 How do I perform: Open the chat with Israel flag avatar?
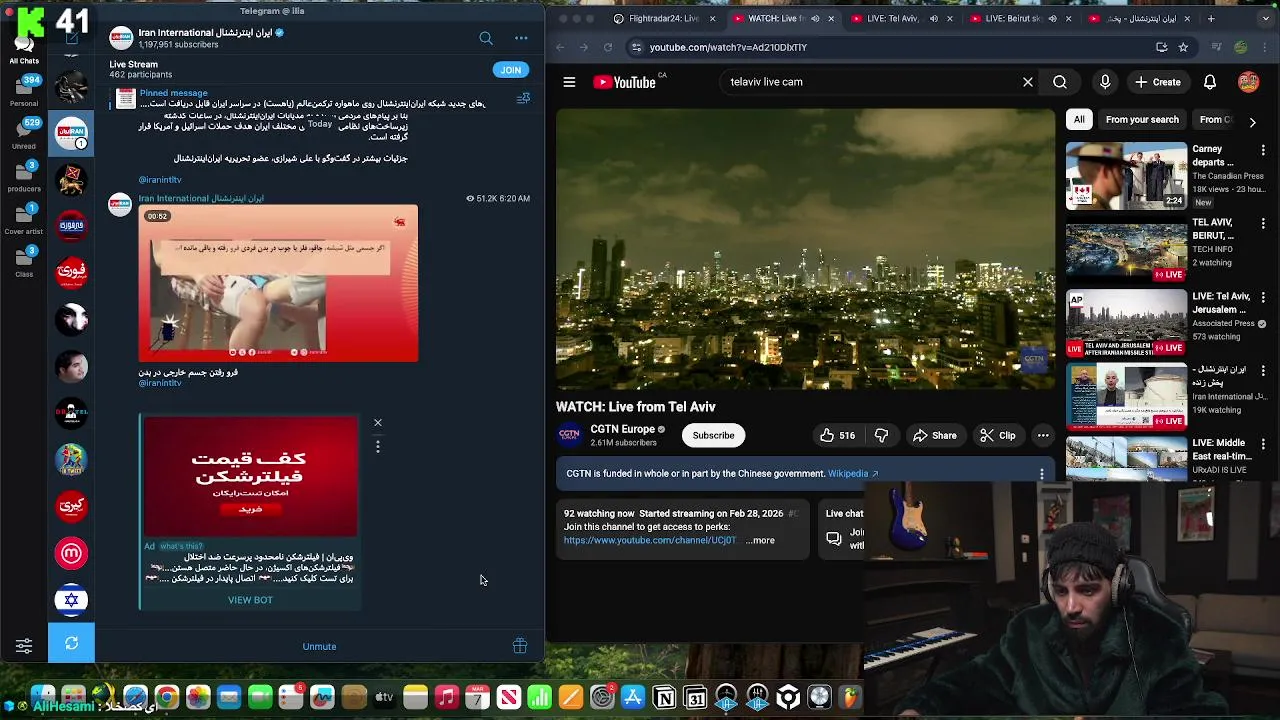pyautogui.click(x=71, y=600)
